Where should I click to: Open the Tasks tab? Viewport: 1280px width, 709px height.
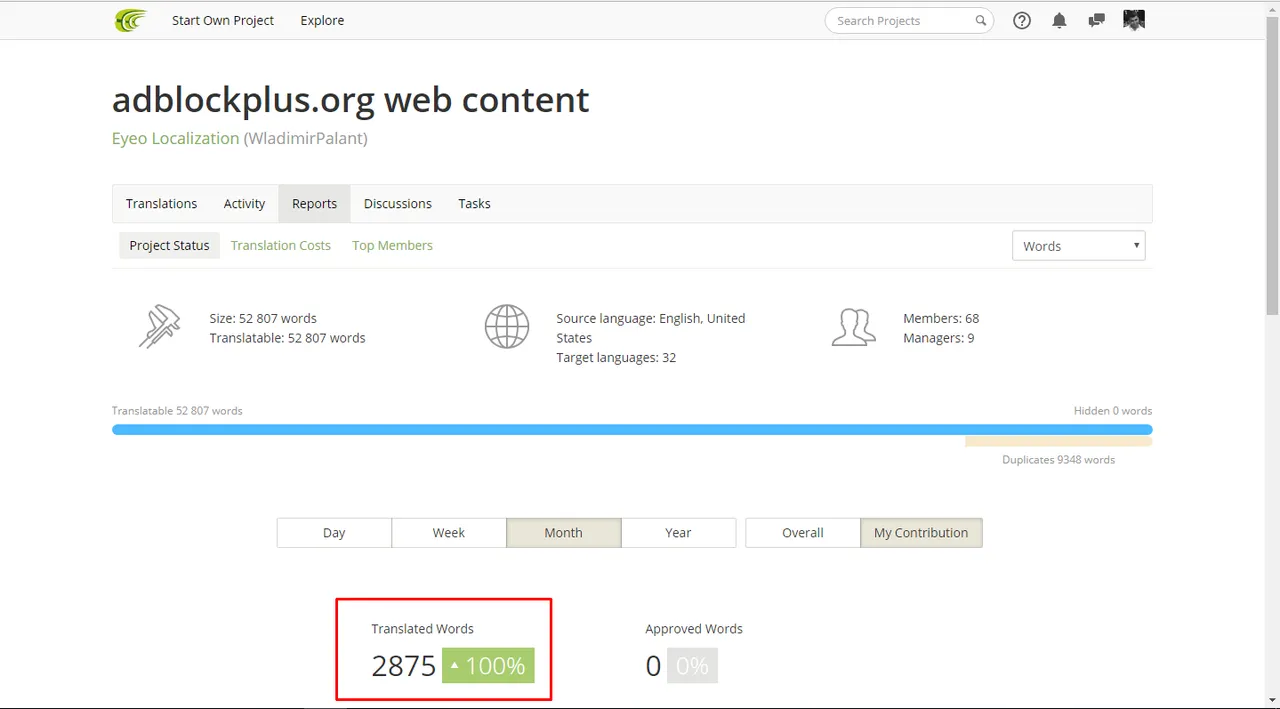pyautogui.click(x=474, y=203)
